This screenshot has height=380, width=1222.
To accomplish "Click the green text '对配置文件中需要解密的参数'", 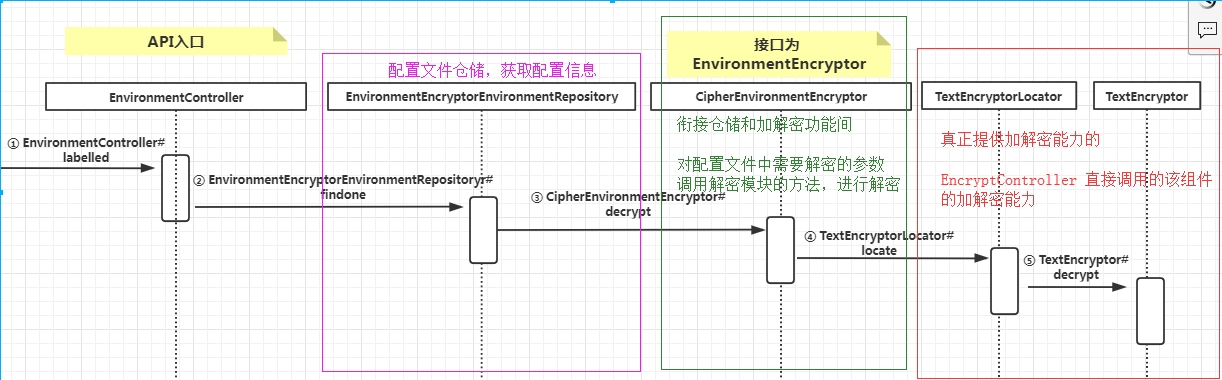I will [x=781, y=165].
